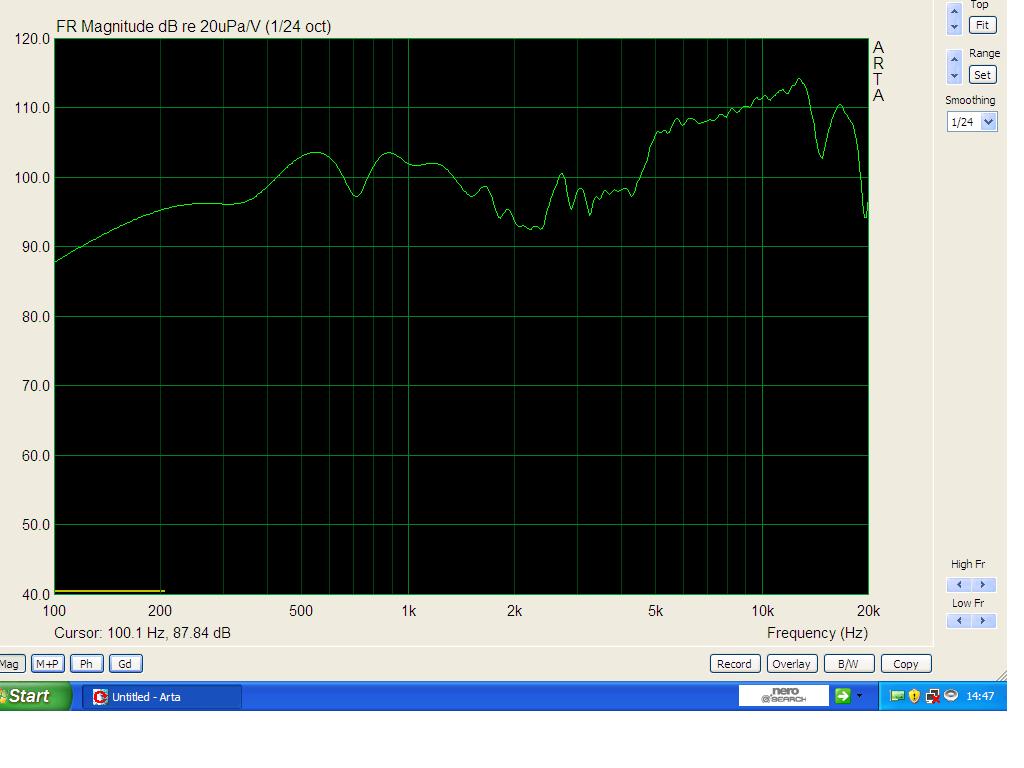Open the Windows Start menu

pyautogui.click(x=34, y=696)
